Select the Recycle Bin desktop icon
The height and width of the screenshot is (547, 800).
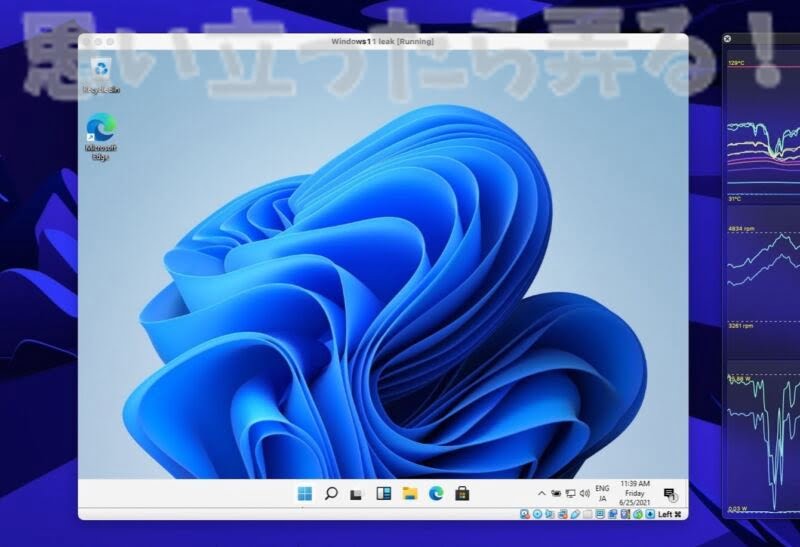coord(102,76)
